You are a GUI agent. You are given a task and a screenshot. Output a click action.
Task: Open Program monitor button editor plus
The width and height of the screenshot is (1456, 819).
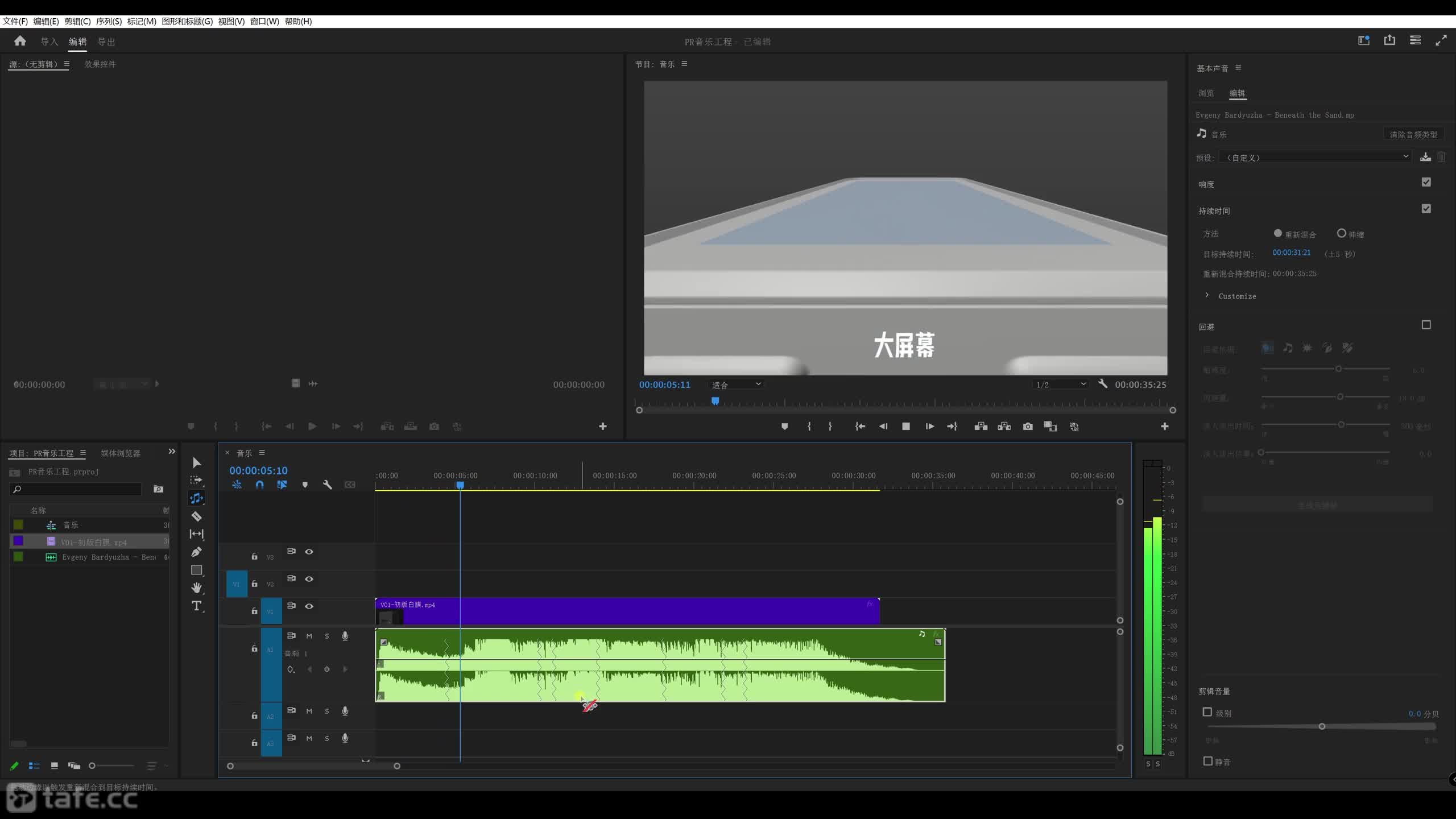1164,427
